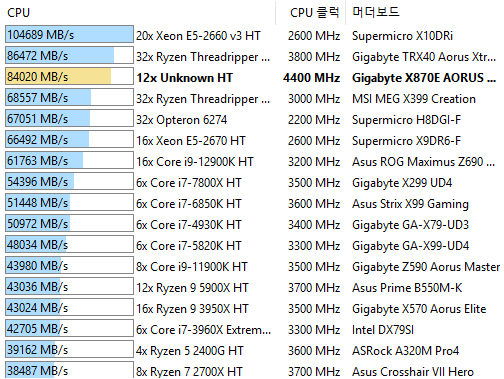
Task: Click the 3200 MHz clock value
Action: click(314, 162)
